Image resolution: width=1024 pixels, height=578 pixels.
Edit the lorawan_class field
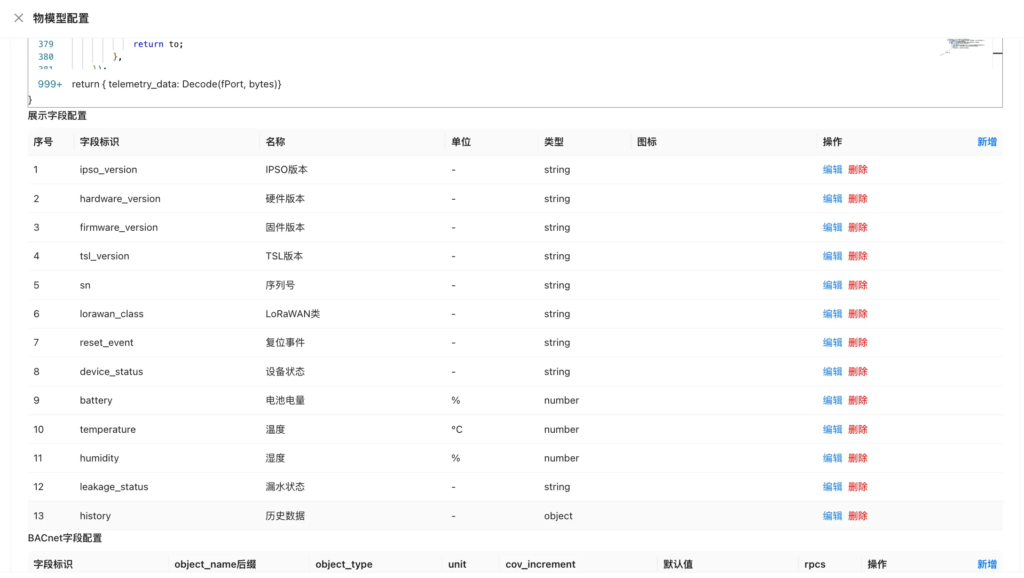(832, 314)
